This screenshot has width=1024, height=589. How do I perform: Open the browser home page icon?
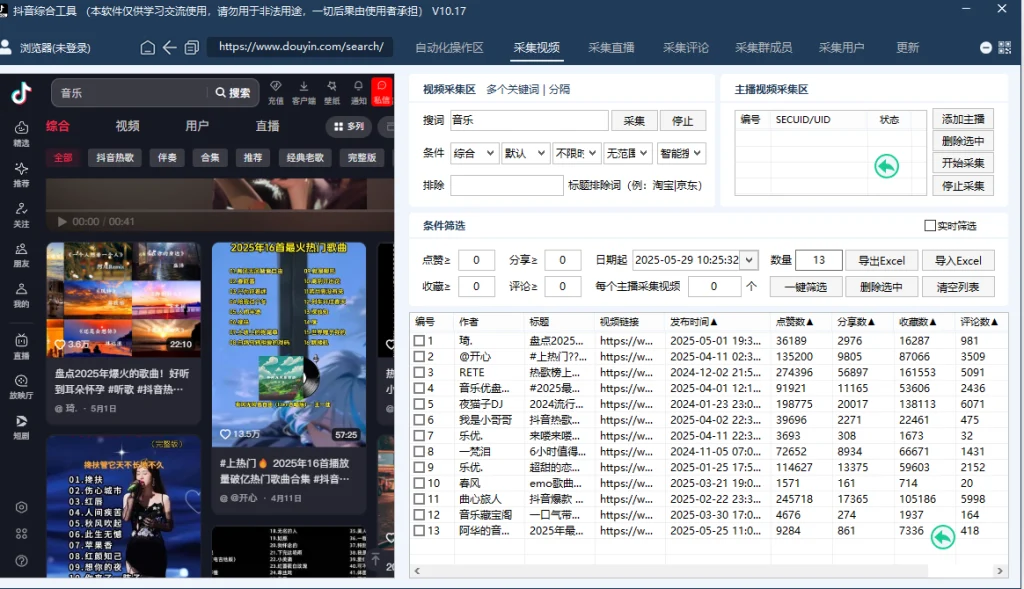click(x=148, y=48)
